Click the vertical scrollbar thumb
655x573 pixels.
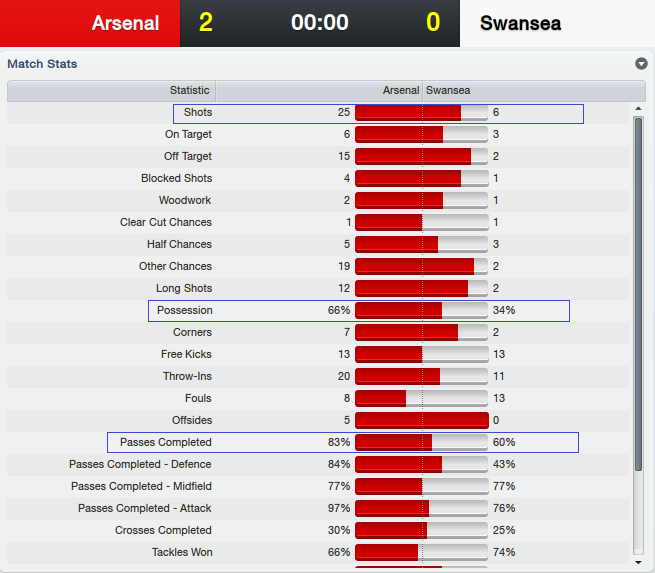coord(638,294)
